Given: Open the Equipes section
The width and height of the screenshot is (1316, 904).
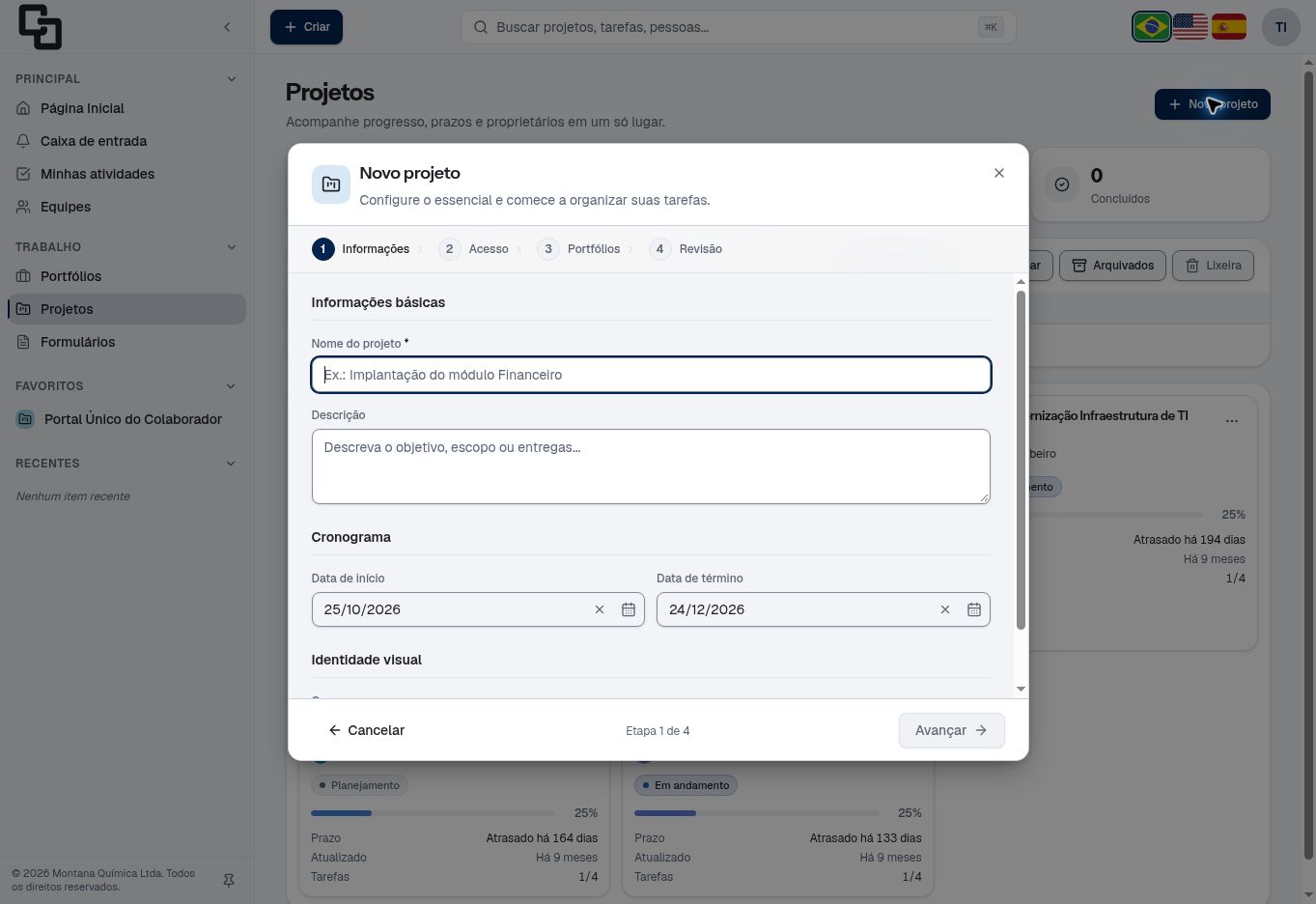Looking at the screenshot, I should coord(126,207).
